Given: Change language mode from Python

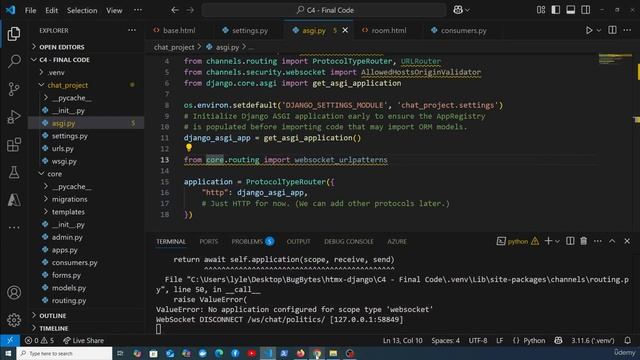Looking at the screenshot, I should pos(534,340).
